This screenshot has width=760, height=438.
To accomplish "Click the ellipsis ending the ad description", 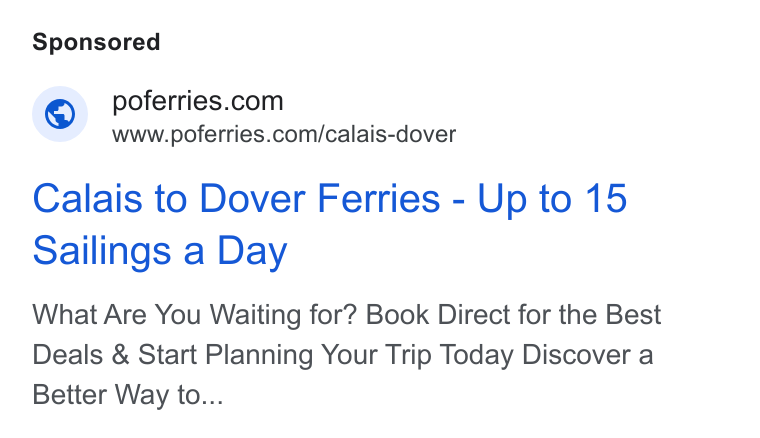I will [213, 397].
